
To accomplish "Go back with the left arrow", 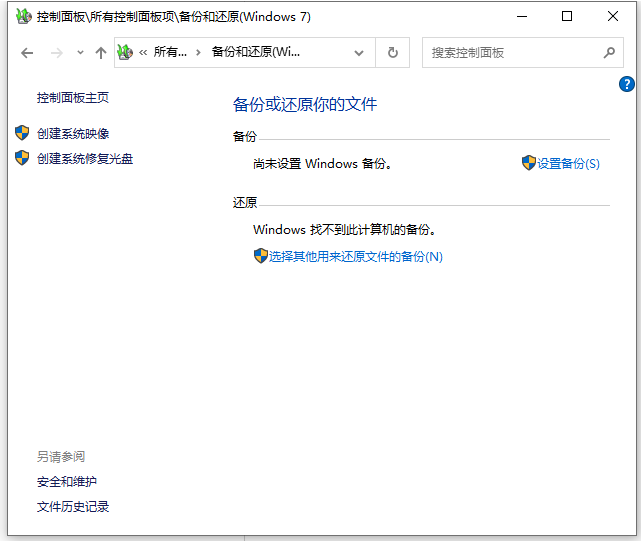I will coord(27,53).
